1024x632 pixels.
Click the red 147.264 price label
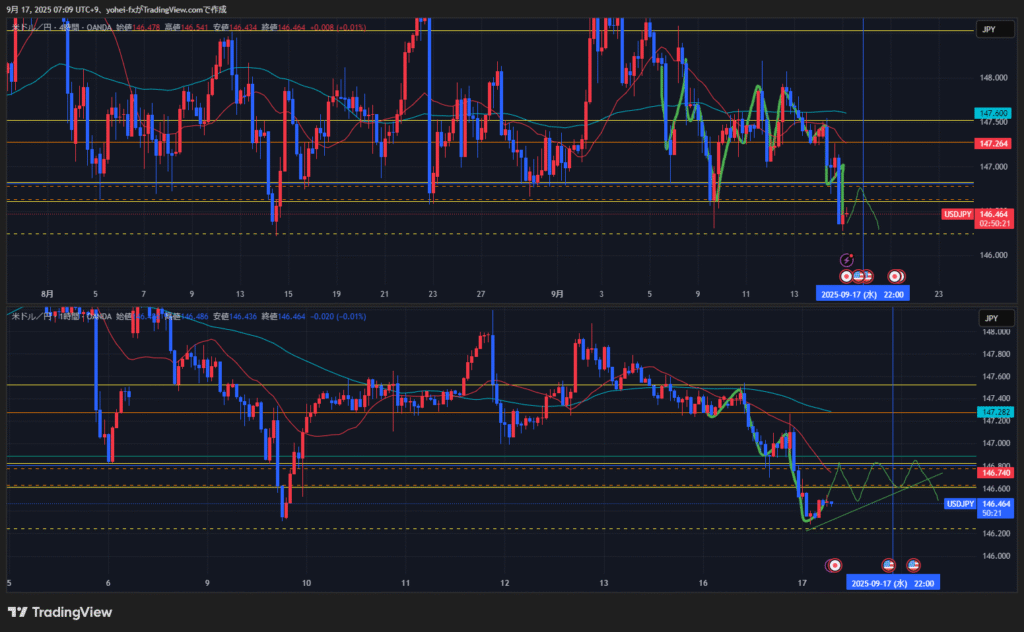pyautogui.click(x=993, y=143)
